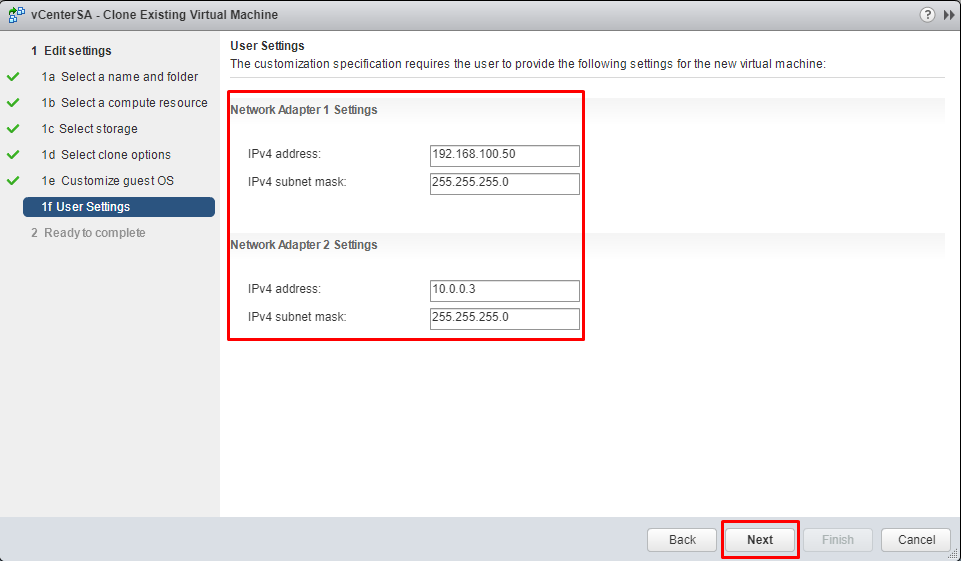Click the resize grip at dialog corner
Viewport: 961px width, 561px height.
point(952,552)
